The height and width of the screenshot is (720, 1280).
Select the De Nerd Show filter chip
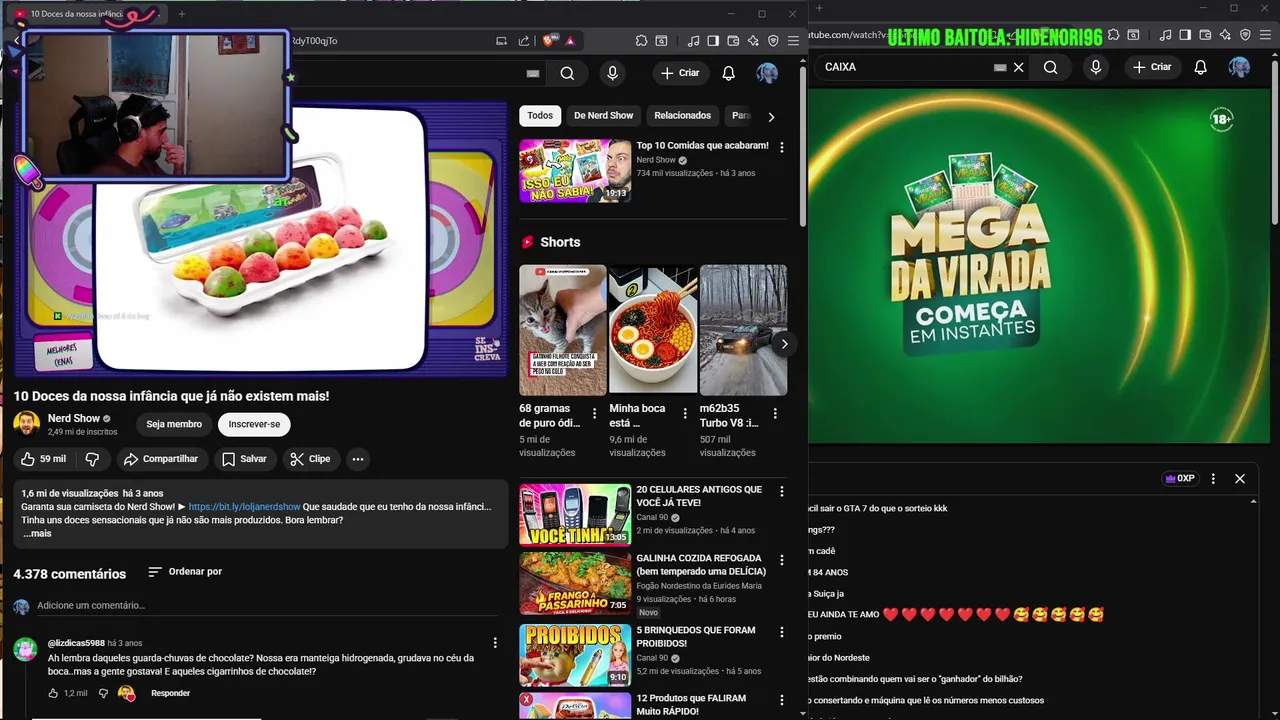pos(603,116)
